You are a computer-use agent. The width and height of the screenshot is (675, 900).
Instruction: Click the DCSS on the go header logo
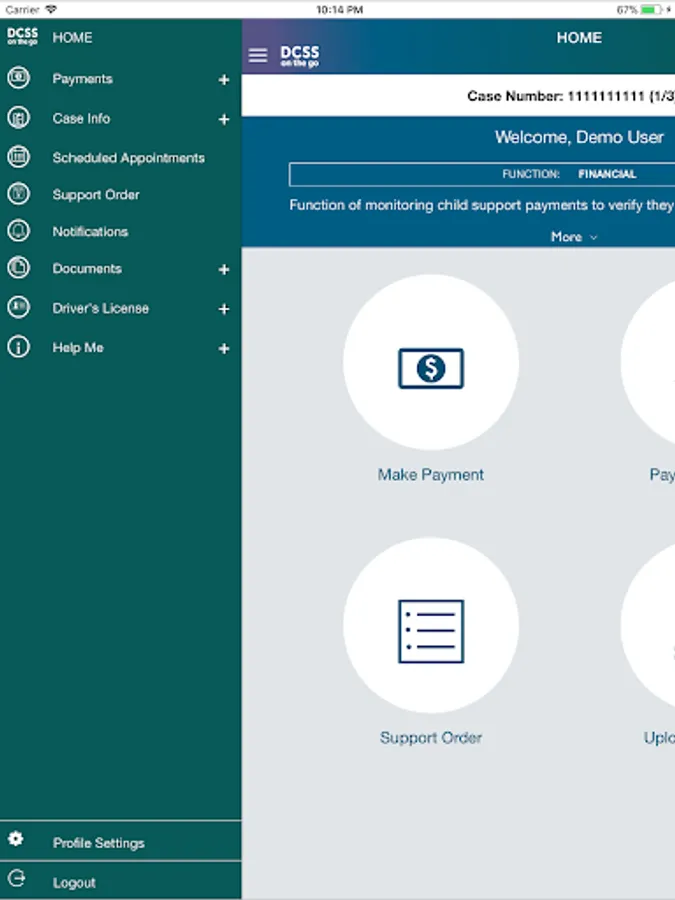300,56
